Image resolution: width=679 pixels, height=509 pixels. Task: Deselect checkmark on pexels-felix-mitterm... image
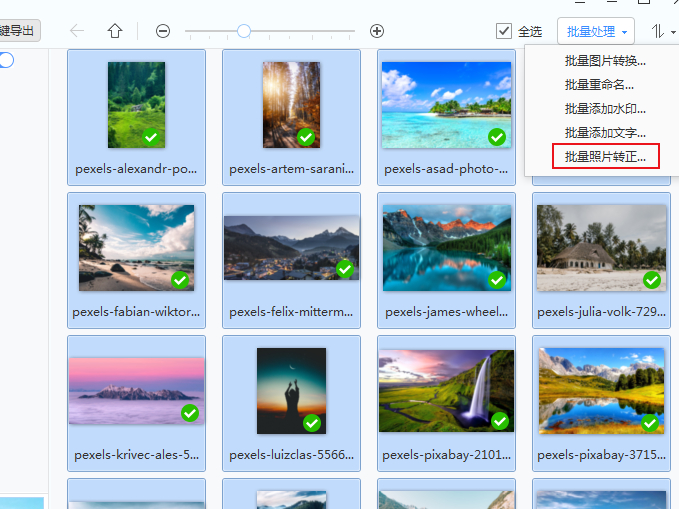click(345, 269)
